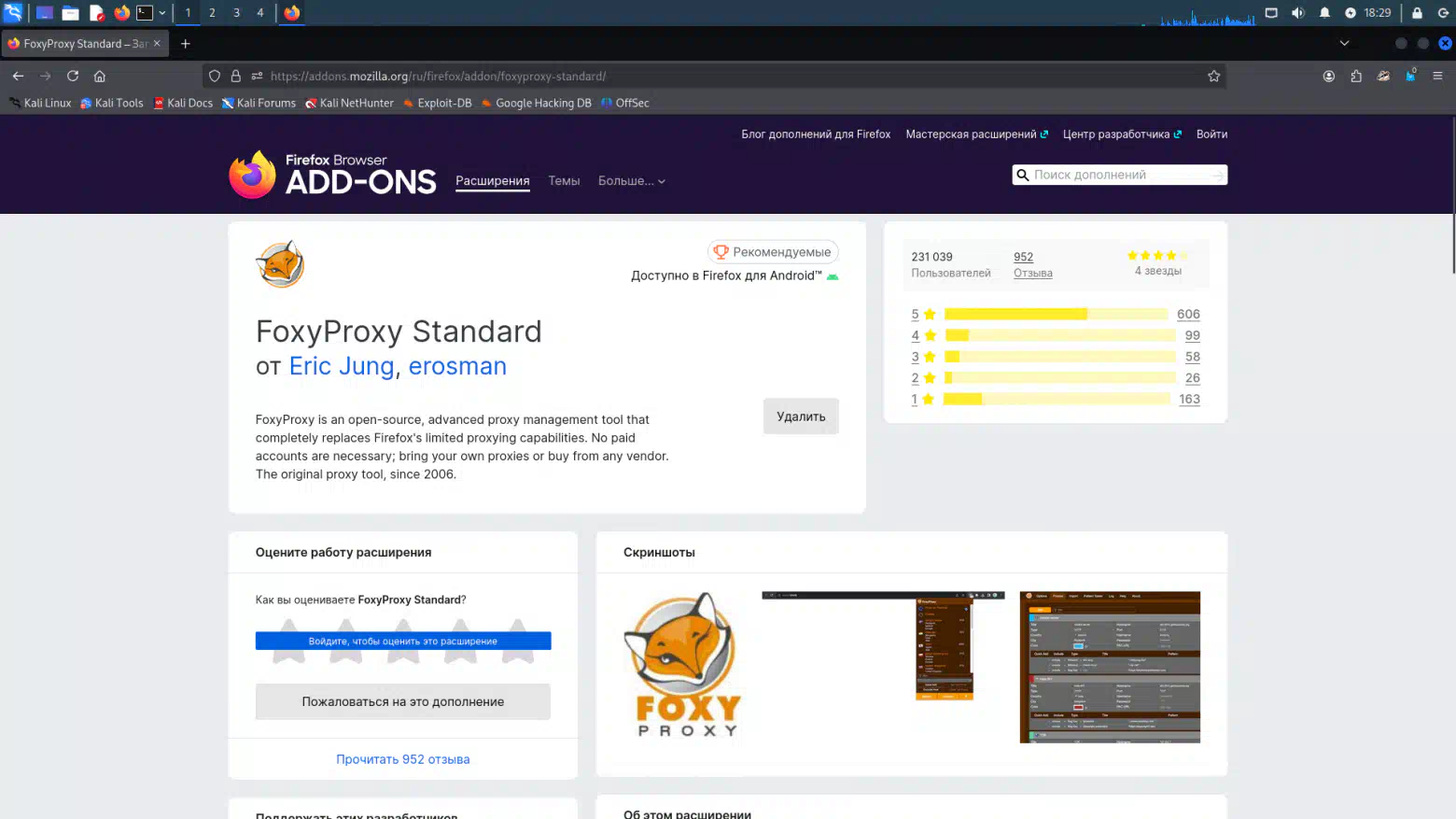
Task: Open the Kali Linux bookmark
Action: [x=40, y=103]
